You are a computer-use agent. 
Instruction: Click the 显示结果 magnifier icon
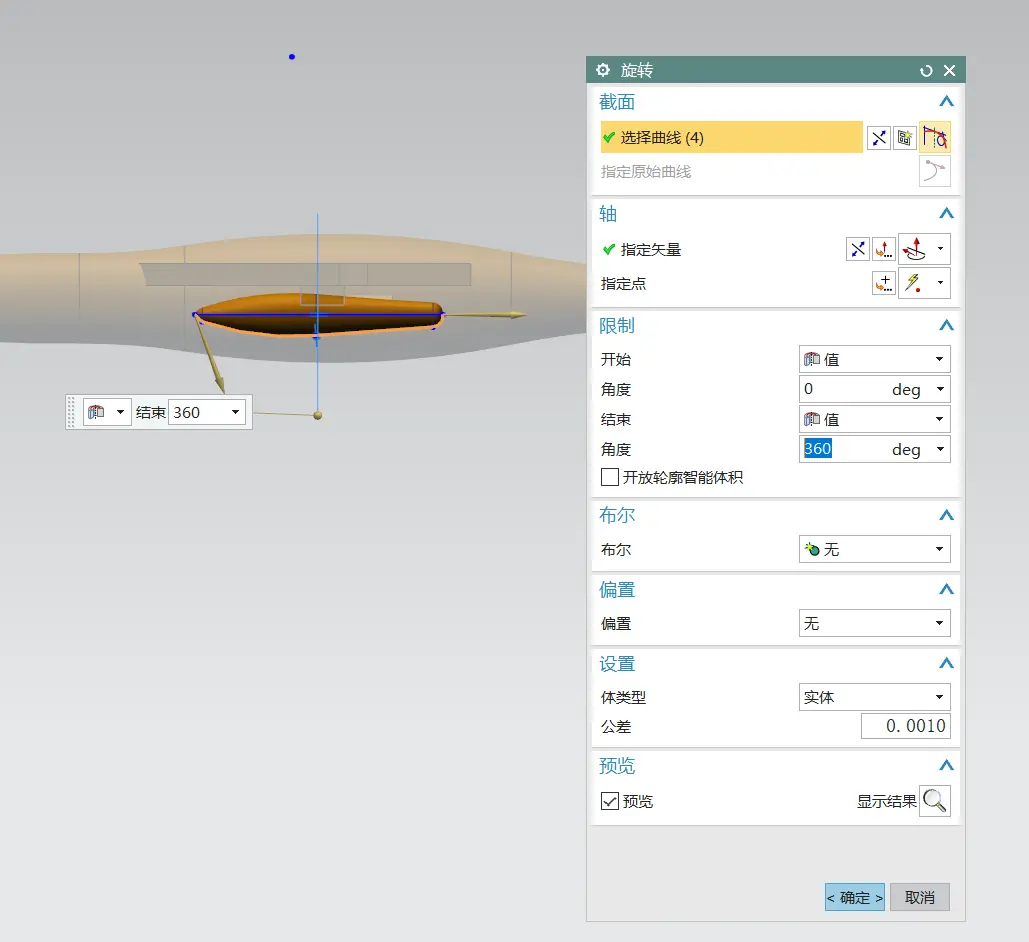point(934,801)
